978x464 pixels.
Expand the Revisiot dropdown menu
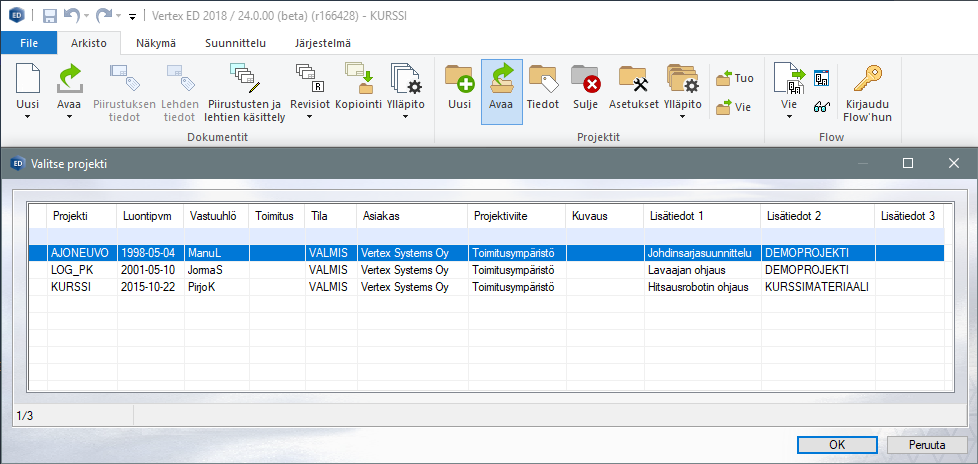click(x=309, y=117)
